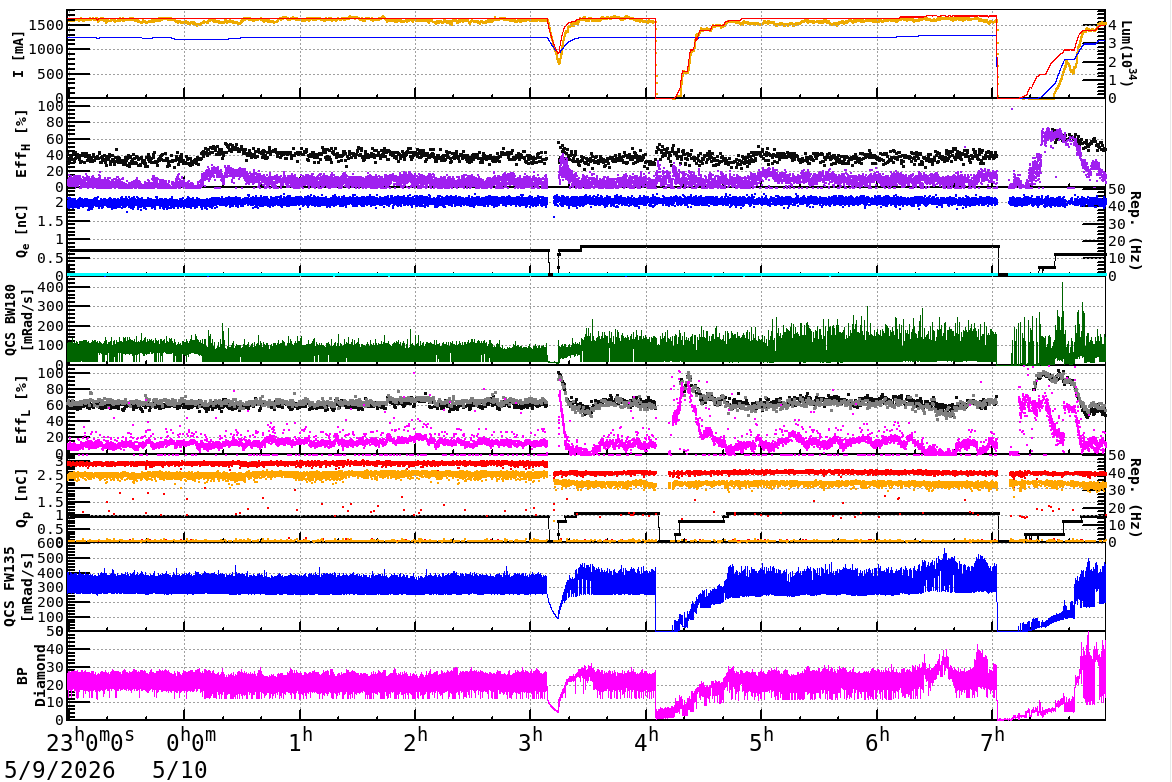Click the "1000" tick on I [mA] axis

(x=46, y=49)
